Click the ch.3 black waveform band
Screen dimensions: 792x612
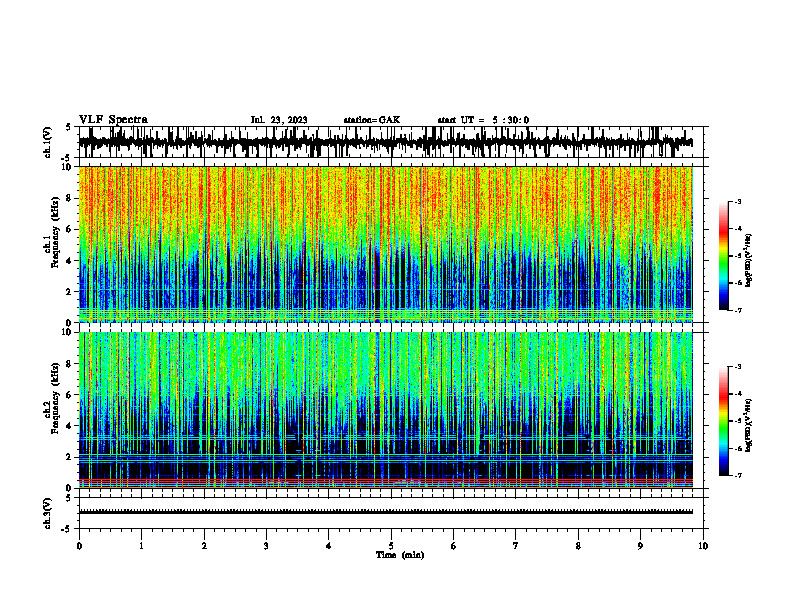tap(385, 512)
